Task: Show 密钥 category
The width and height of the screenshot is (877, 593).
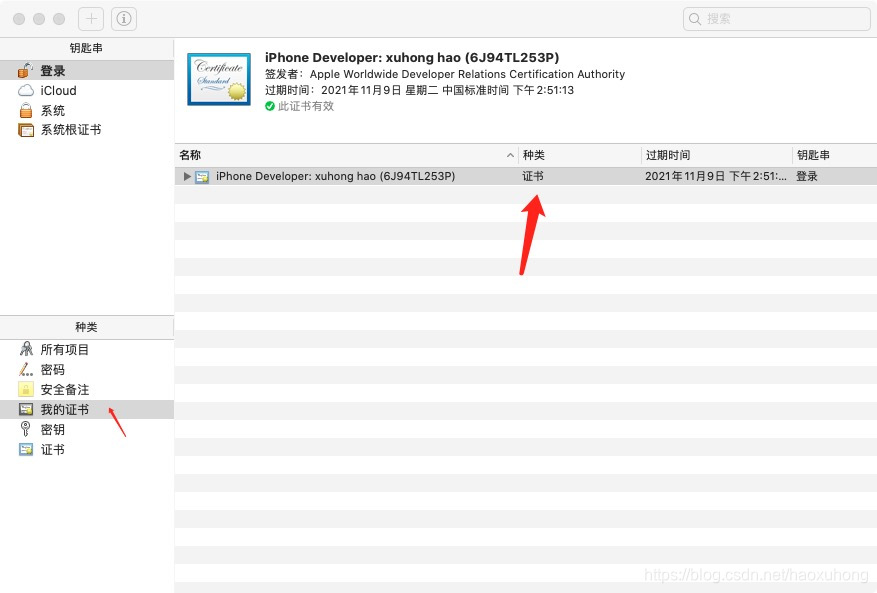Action: pos(87,430)
